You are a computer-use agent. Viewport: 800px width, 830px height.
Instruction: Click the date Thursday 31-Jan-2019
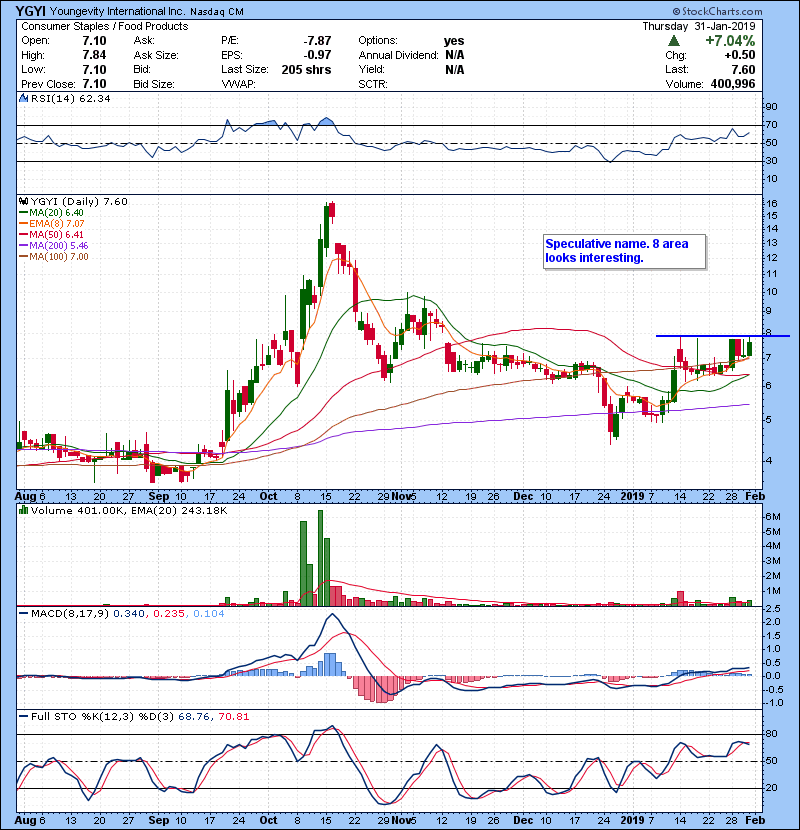click(x=699, y=26)
